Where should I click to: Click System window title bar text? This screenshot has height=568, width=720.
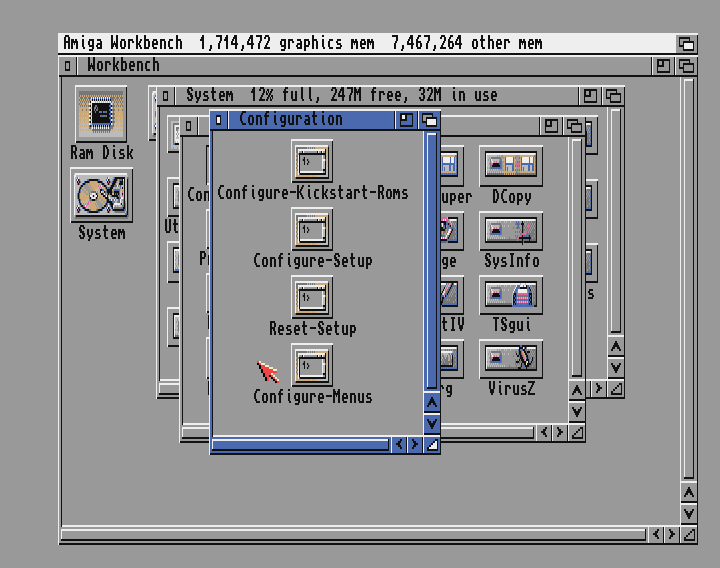[x=342, y=96]
